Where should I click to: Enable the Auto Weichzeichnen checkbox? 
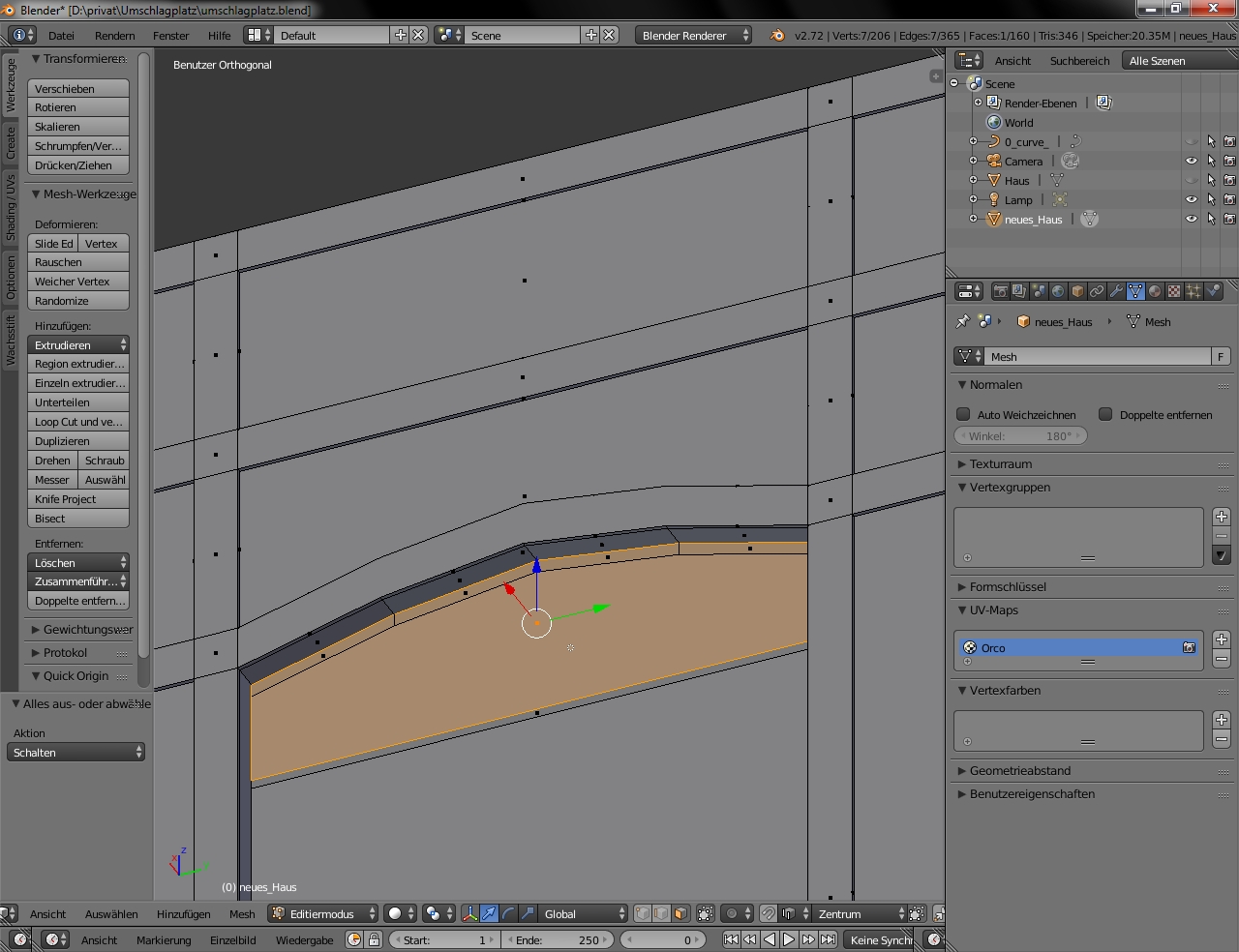(963, 414)
